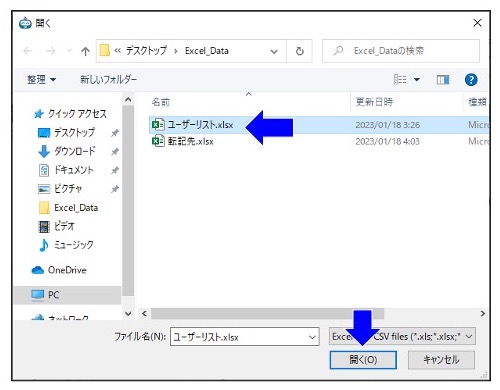Click the search magnifier icon
This screenshot has height=390, width=500.
point(338,51)
